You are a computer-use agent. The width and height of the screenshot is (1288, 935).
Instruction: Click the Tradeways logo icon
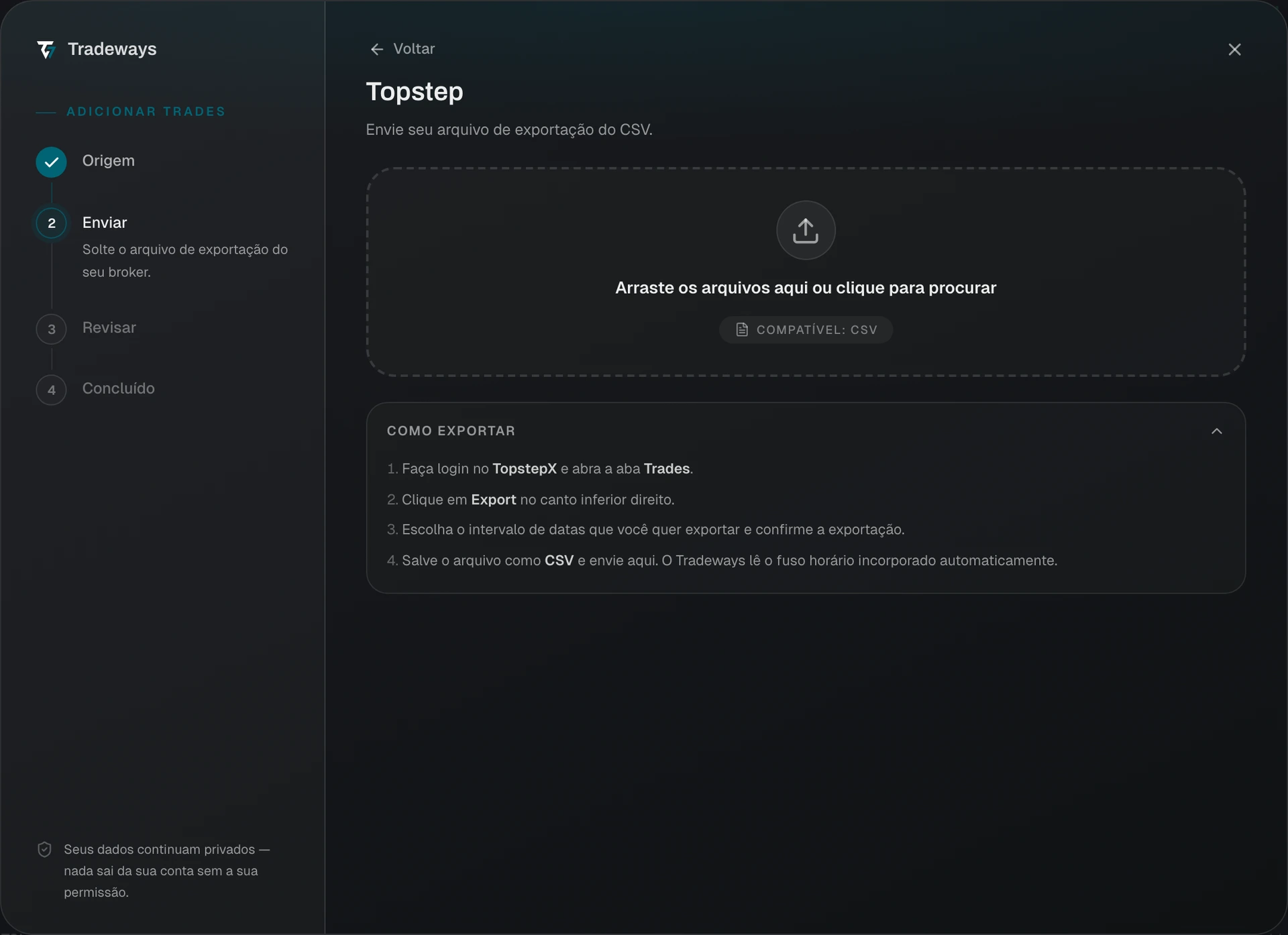(46, 49)
